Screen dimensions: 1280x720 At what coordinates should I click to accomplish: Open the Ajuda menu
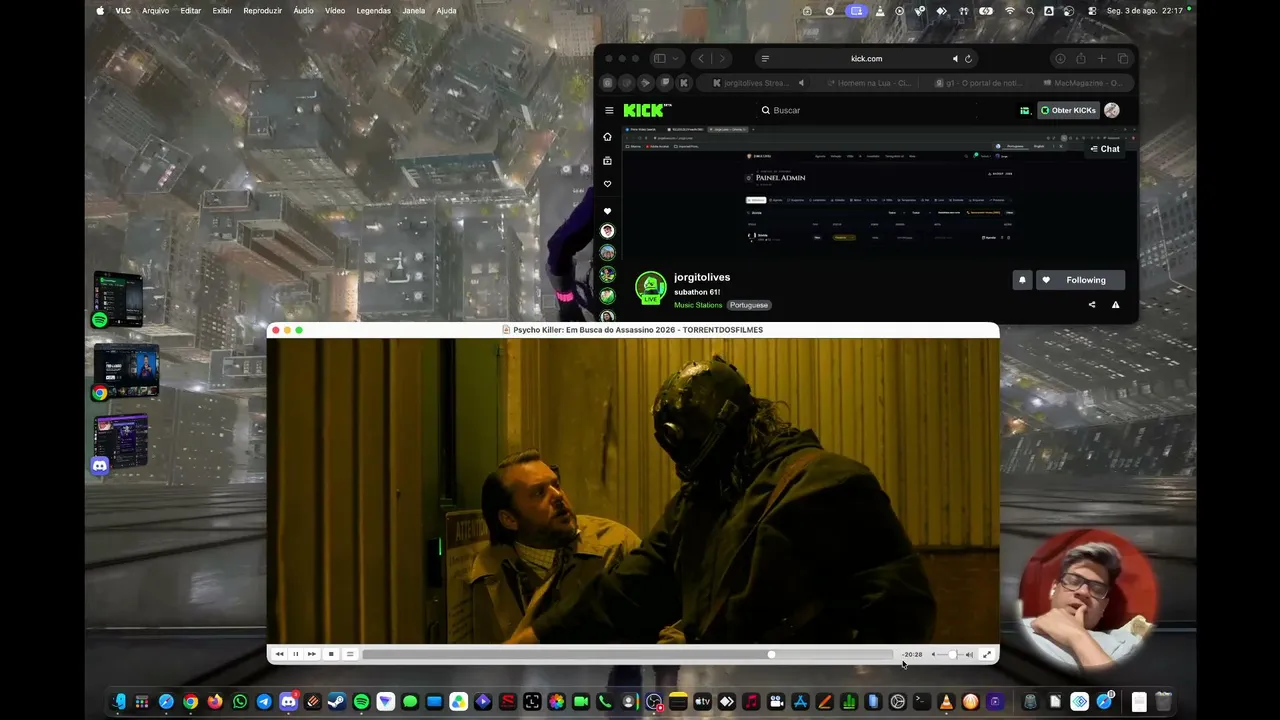pos(447,11)
